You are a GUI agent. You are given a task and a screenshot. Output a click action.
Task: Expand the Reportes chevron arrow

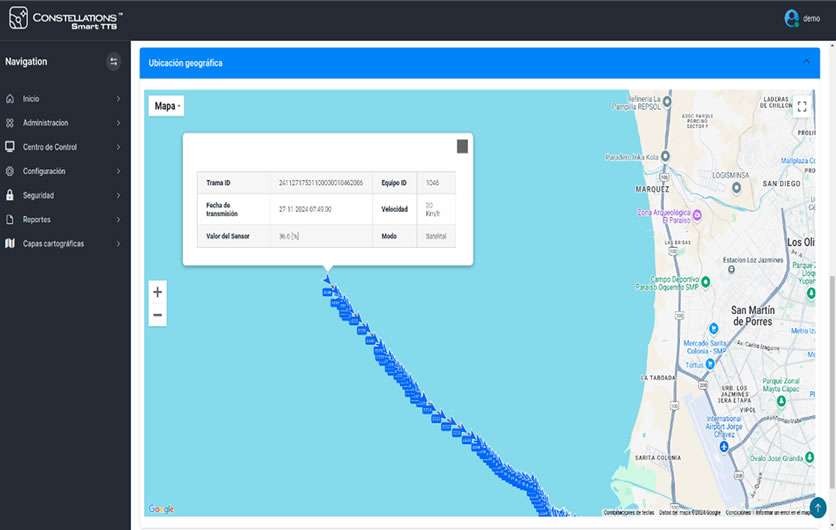(x=118, y=219)
